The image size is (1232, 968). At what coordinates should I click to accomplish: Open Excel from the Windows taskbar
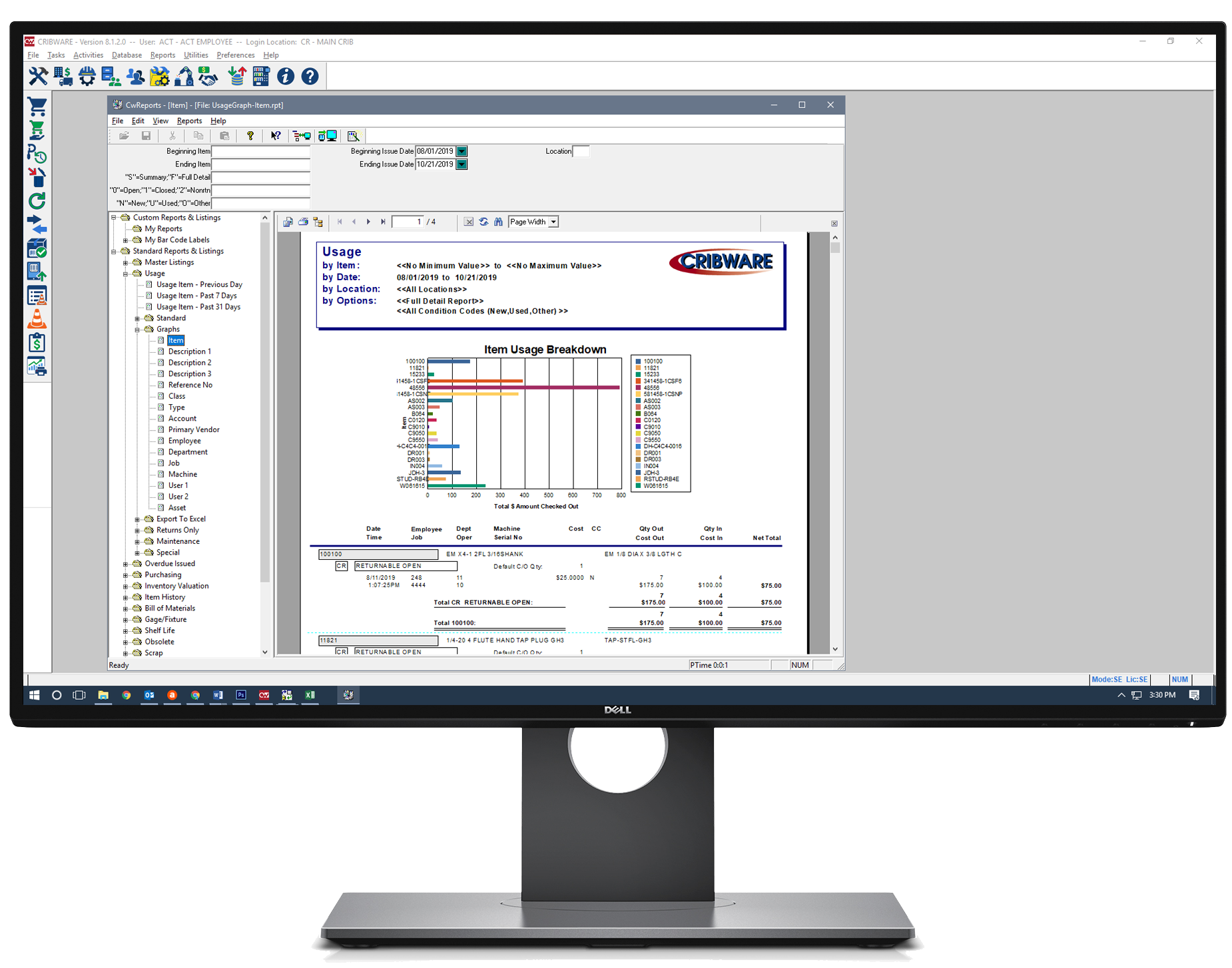310,695
